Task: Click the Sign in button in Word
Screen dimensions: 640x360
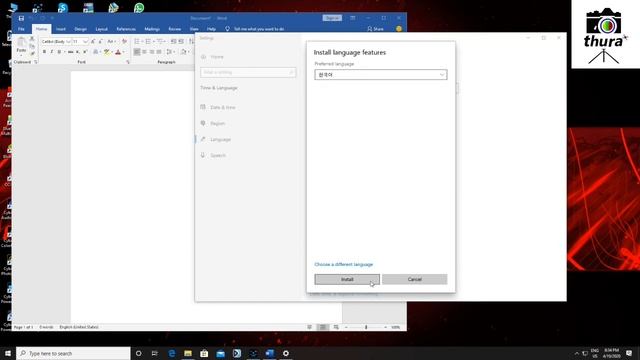Action: pos(332,18)
